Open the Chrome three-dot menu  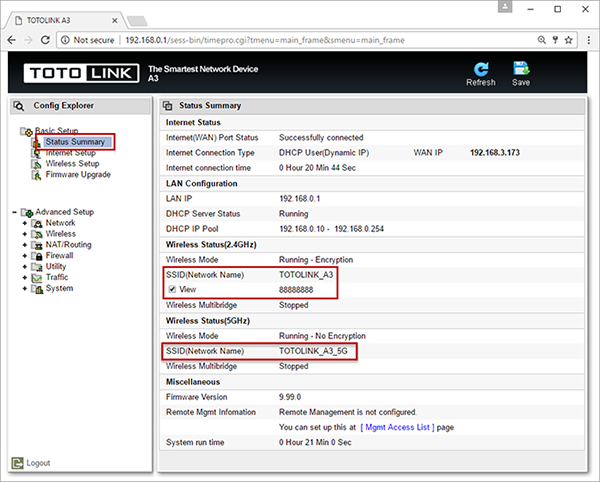[x=589, y=40]
